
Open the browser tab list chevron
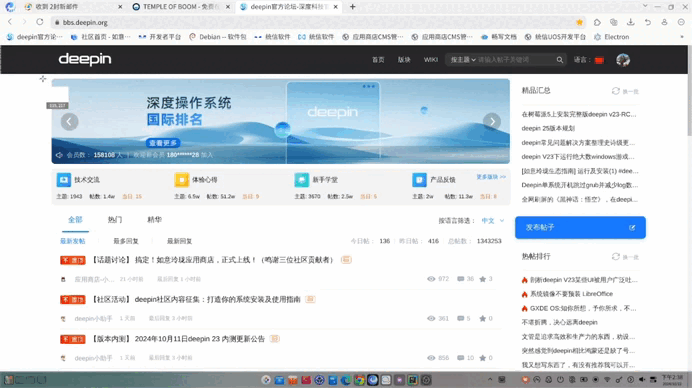coord(645,6)
